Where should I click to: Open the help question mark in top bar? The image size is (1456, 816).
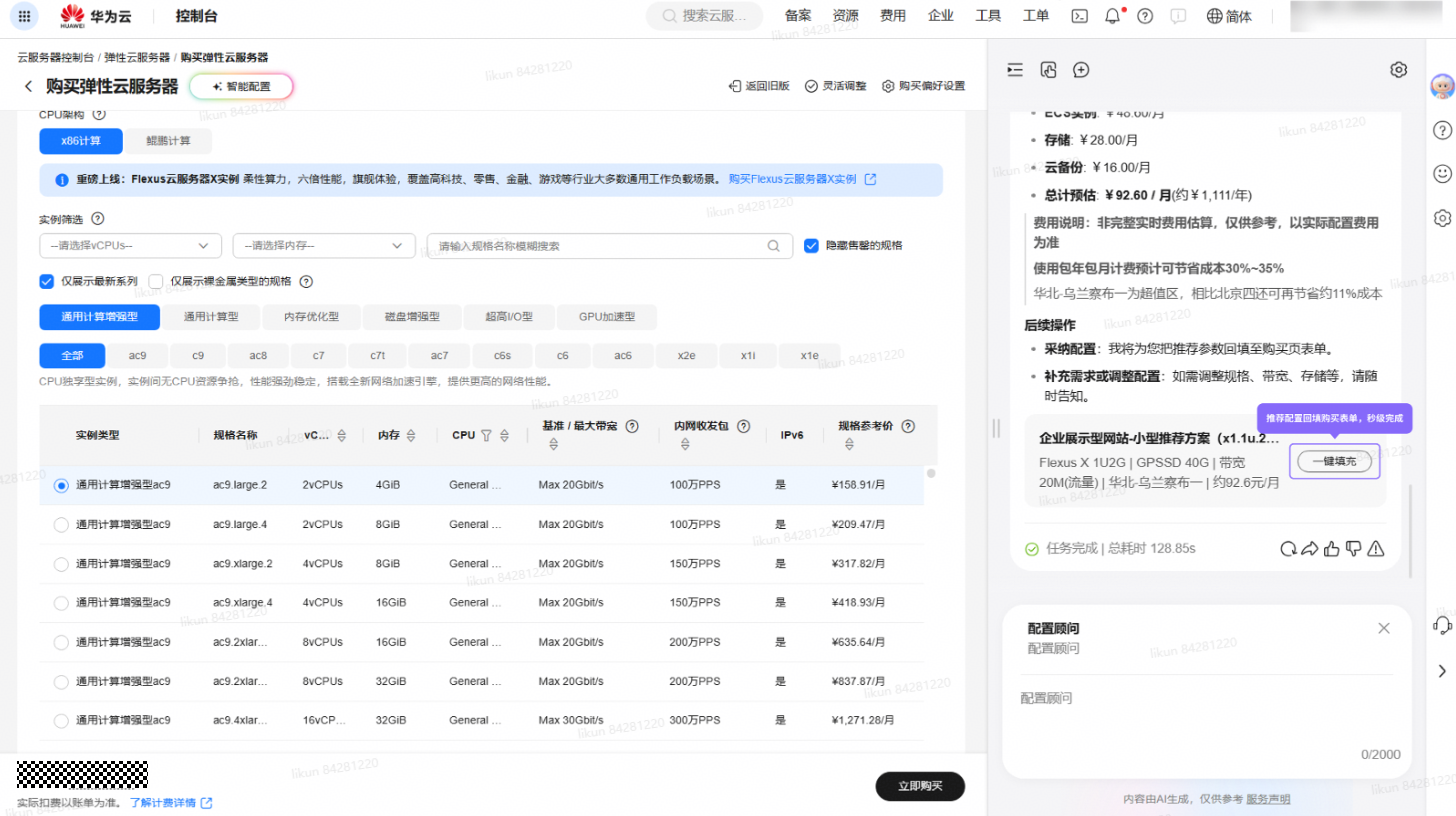pos(1145,16)
